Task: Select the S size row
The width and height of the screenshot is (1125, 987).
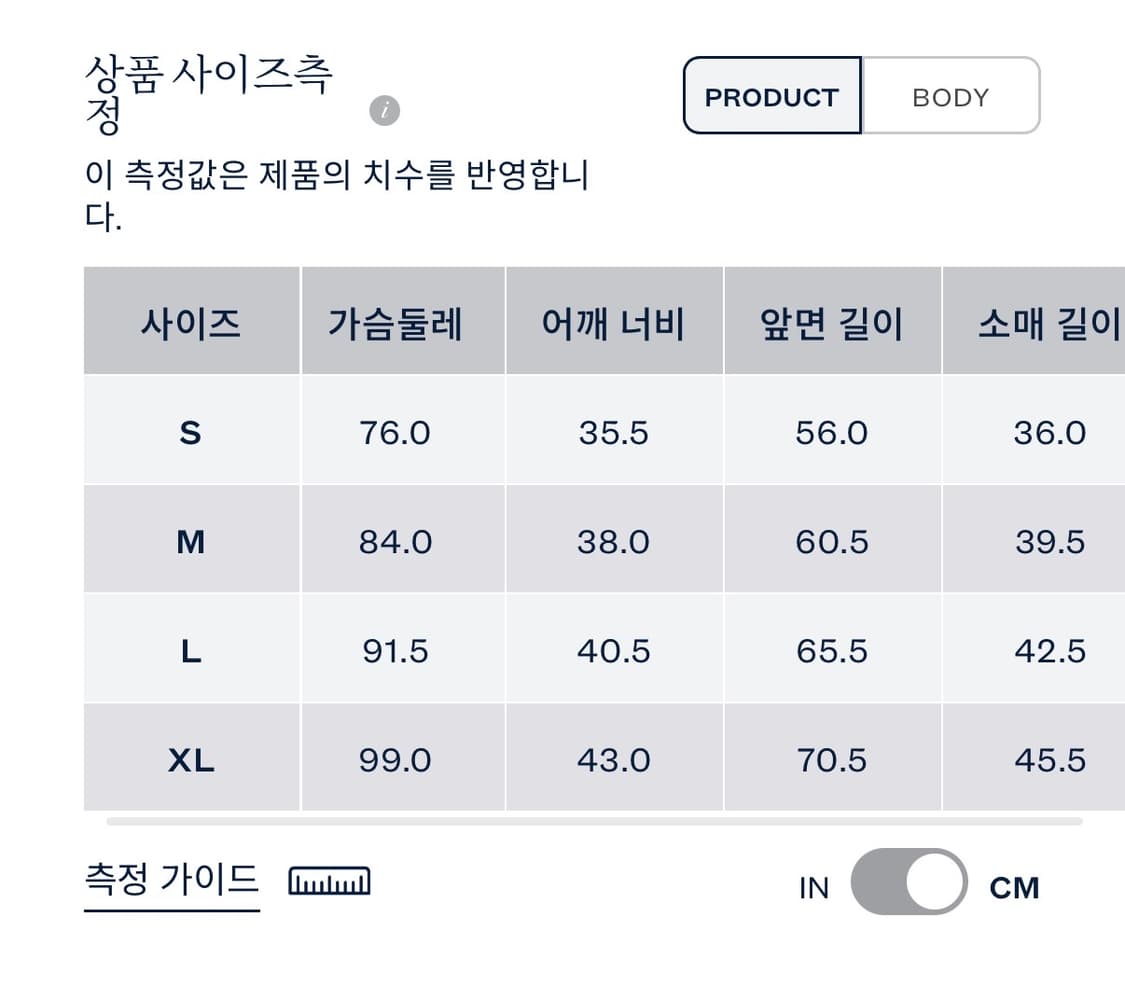Action: click(x=191, y=433)
